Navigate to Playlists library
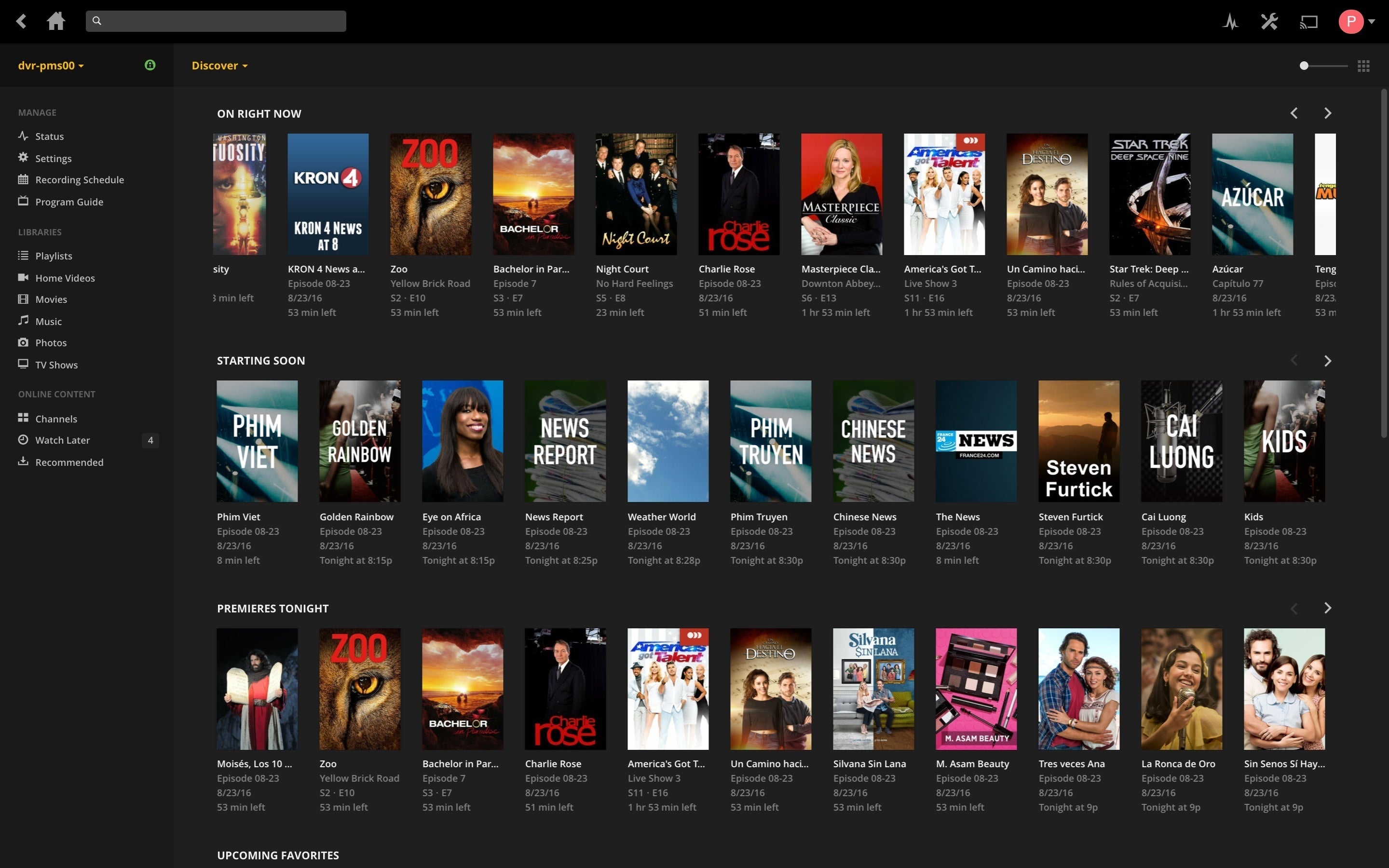 54,256
